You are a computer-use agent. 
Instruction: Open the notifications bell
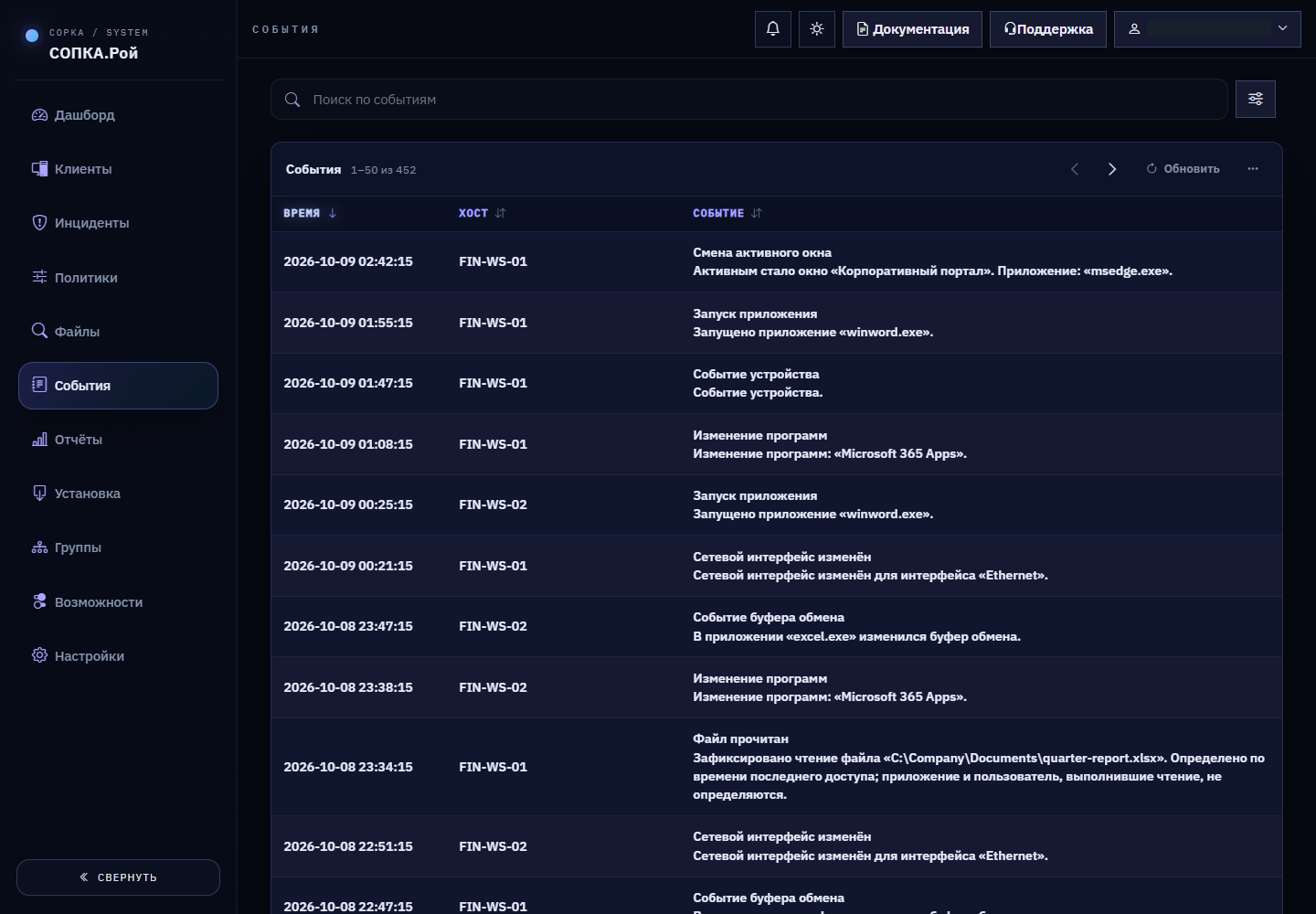click(x=773, y=29)
